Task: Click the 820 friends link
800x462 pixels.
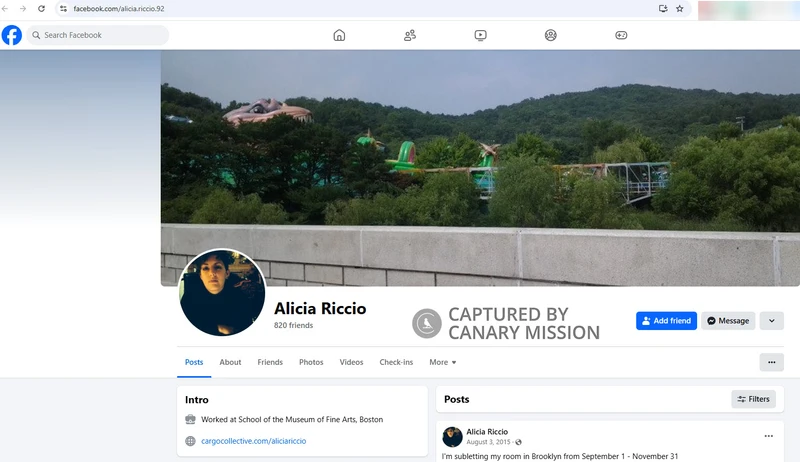Action: click(293, 325)
